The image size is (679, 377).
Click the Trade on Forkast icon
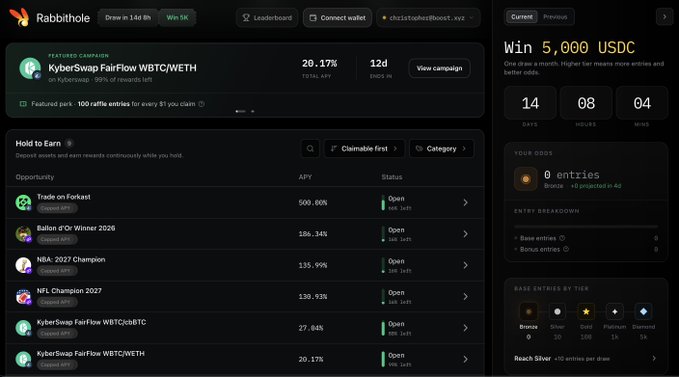23,202
